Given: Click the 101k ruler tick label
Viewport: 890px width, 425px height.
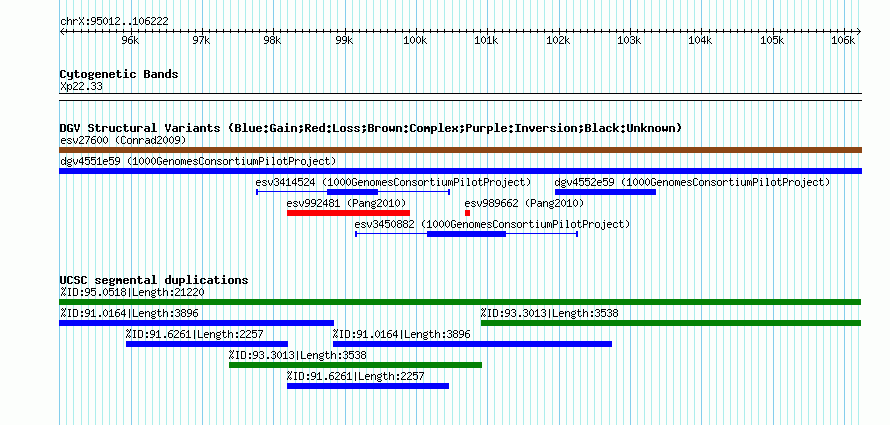Looking at the screenshot, I should point(486,41).
